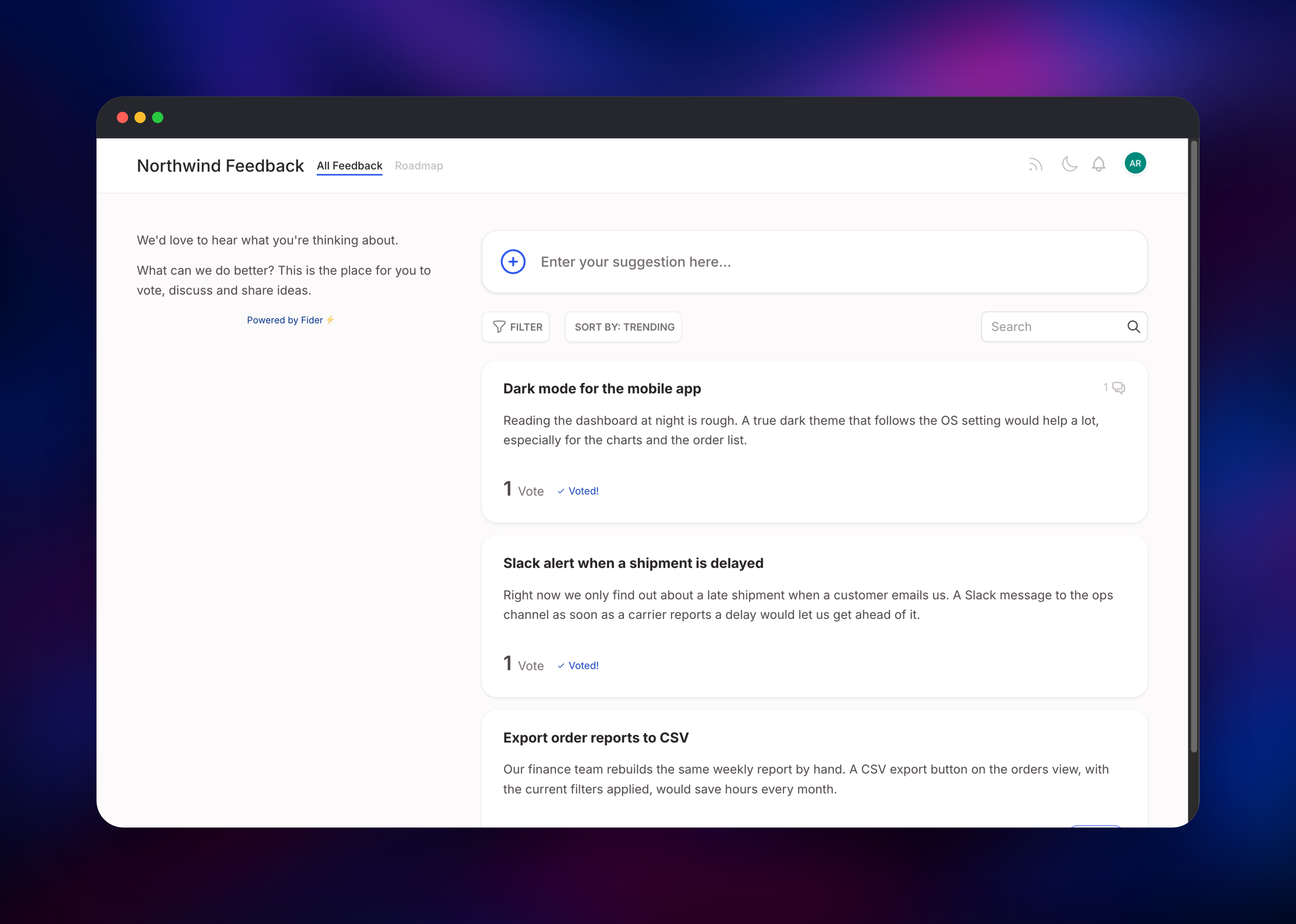The height and width of the screenshot is (924, 1296).
Task: Maximize window with green button
Action: tap(158, 117)
